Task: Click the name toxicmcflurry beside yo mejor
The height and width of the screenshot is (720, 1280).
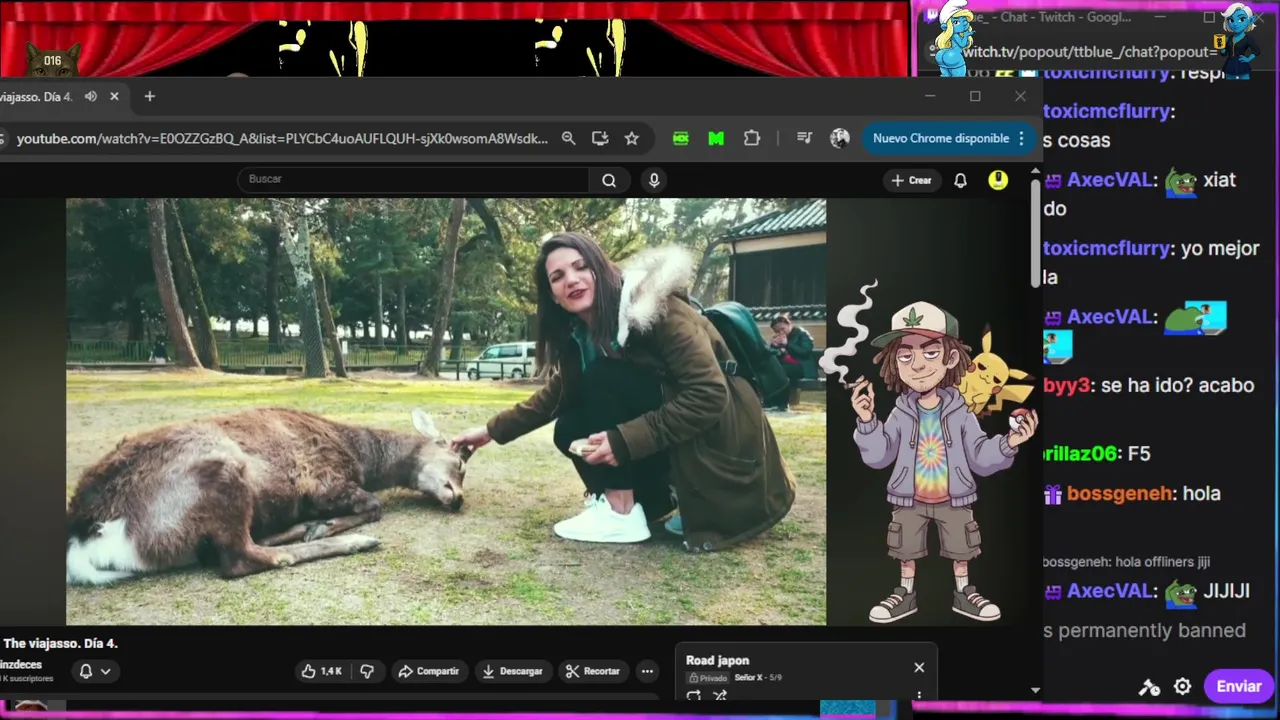Action: pos(1105,248)
